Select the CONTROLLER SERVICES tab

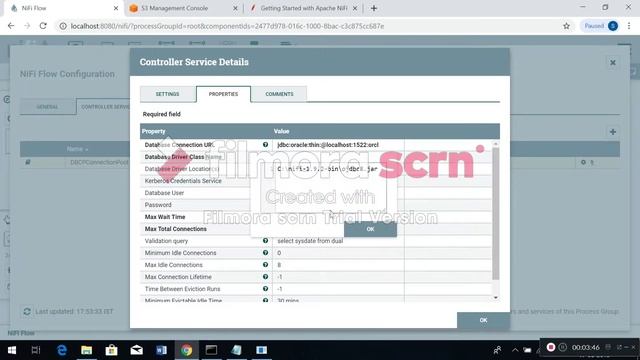[x=104, y=107]
